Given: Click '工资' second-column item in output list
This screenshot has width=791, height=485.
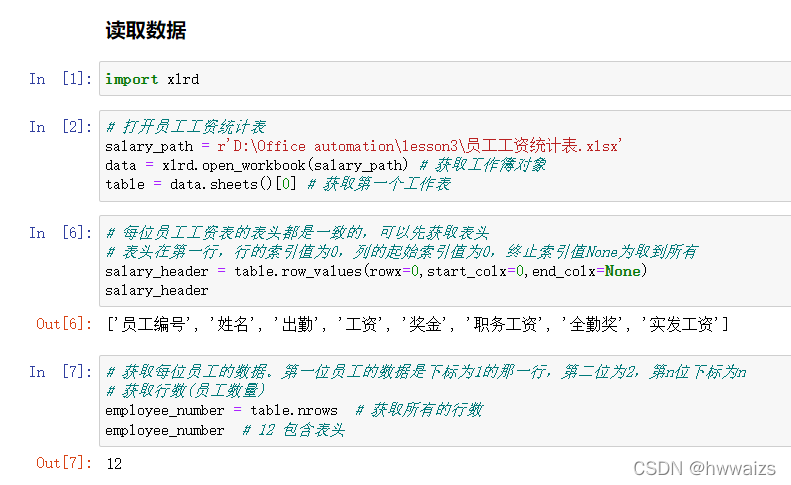Looking at the screenshot, I should (x=361, y=324).
